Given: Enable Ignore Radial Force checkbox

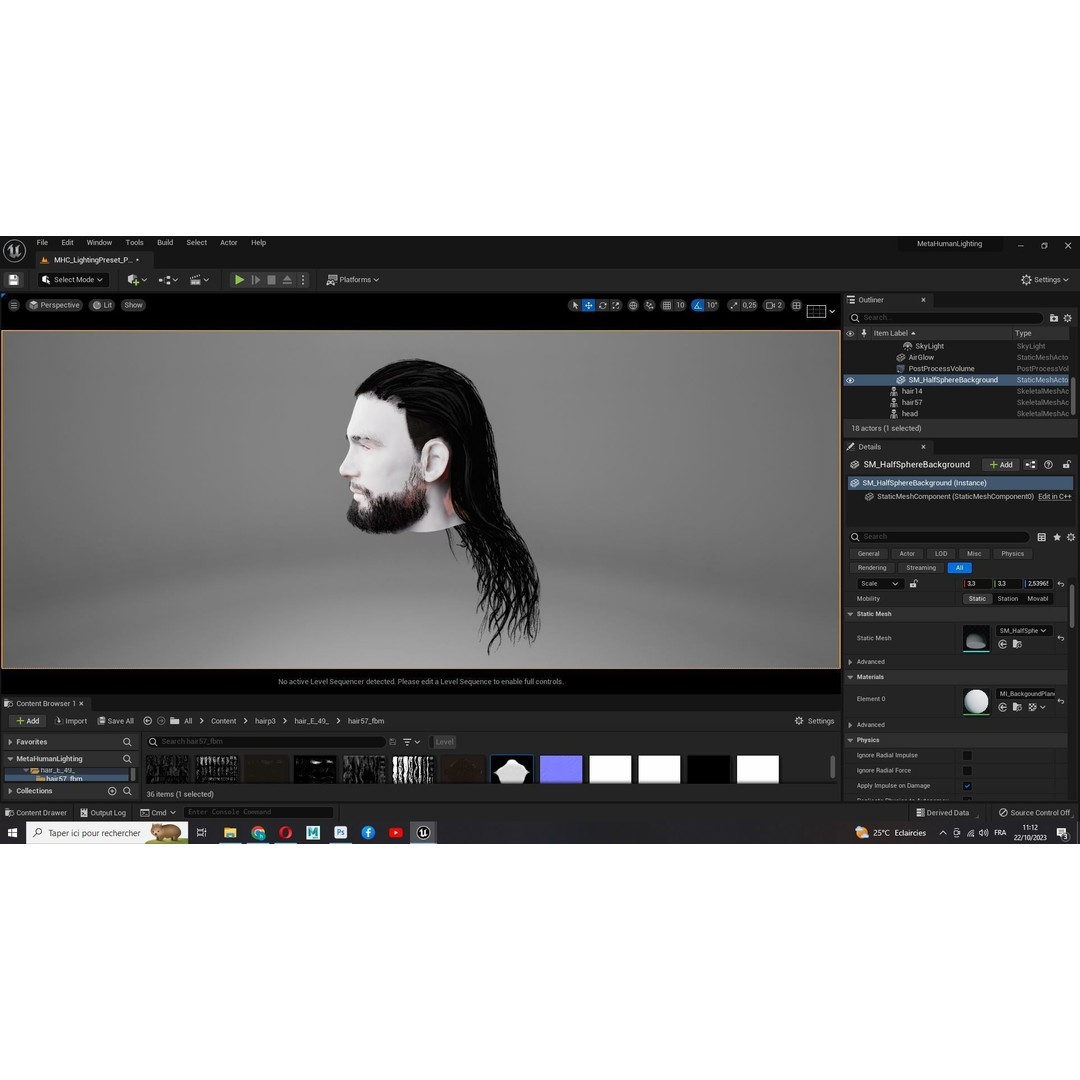Looking at the screenshot, I should pos(967,771).
